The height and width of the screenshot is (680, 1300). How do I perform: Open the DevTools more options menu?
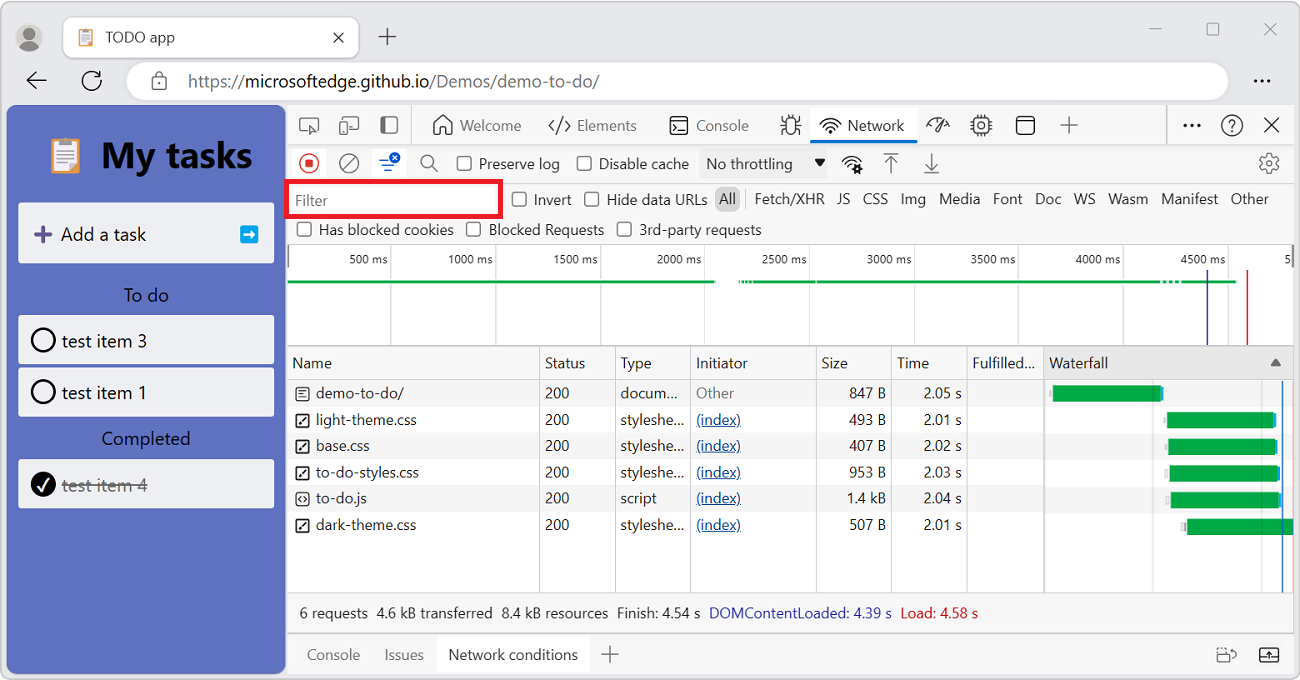(1192, 125)
